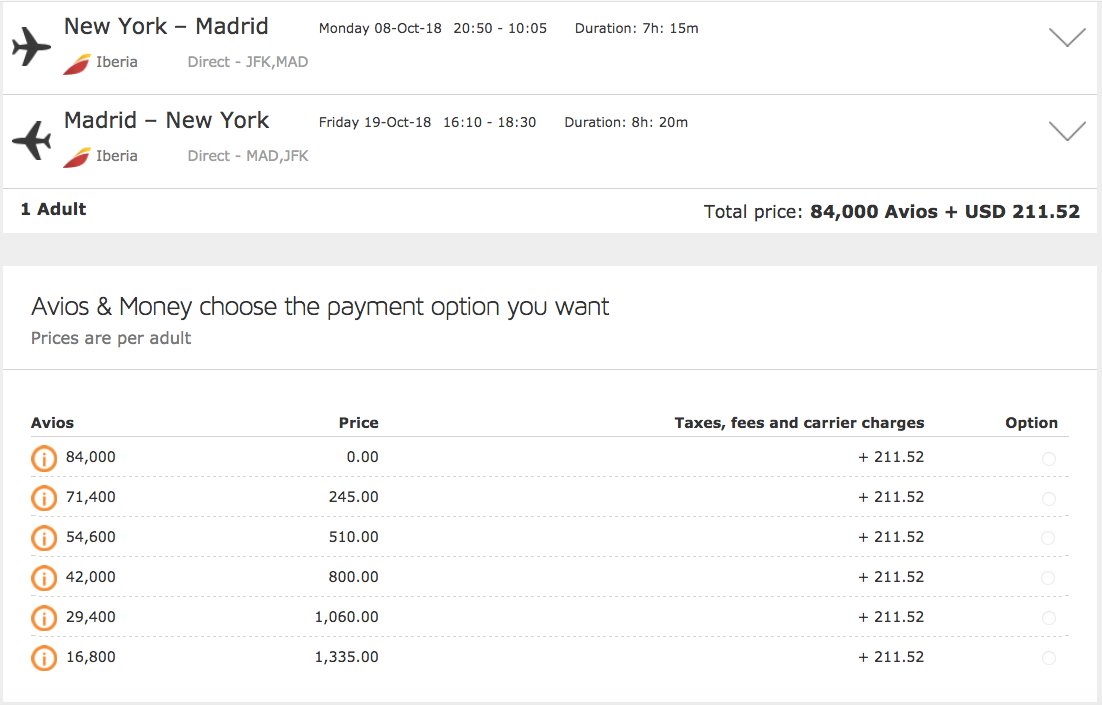This screenshot has height=705, width=1102.
Task: Select the 71,400 Avios plus 245.00 option
Action: pyautogui.click(x=1048, y=499)
